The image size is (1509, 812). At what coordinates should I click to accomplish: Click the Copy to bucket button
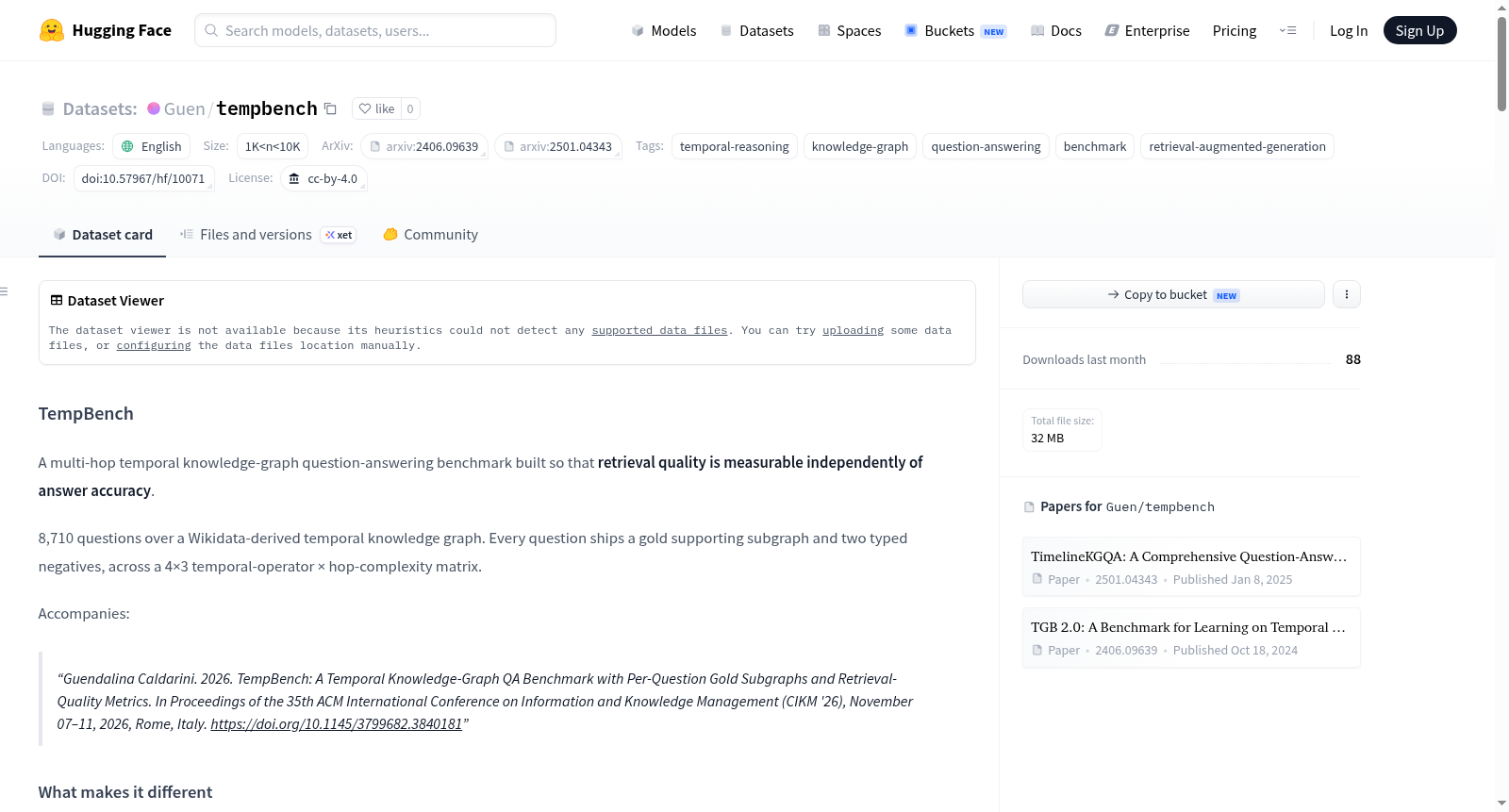[x=1173, y=294]
